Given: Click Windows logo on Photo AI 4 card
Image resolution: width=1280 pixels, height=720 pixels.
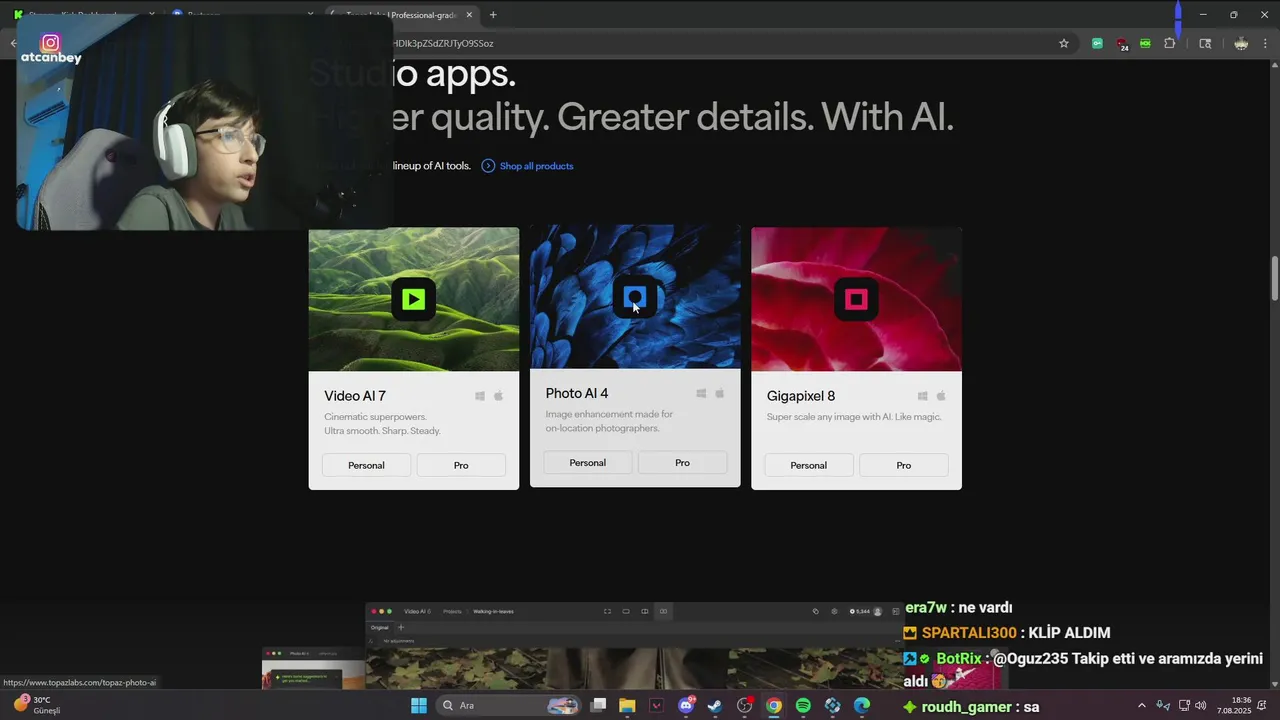Looking at the screenshot, I should pos(701,393).
